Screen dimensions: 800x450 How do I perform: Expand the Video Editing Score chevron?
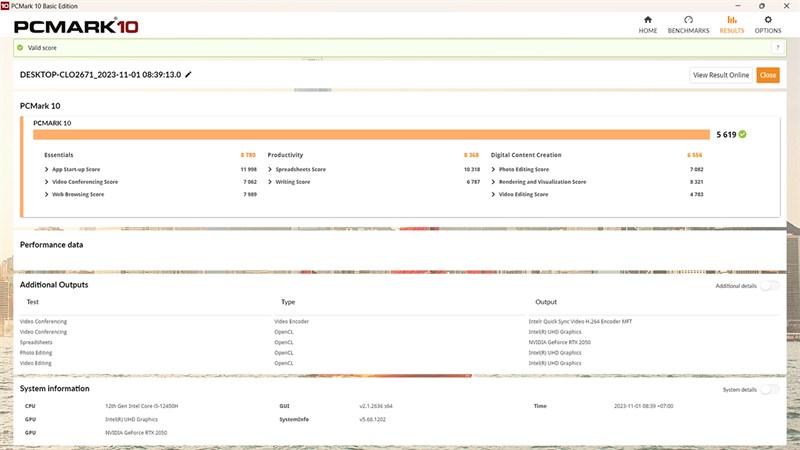[x=493, y=194]
